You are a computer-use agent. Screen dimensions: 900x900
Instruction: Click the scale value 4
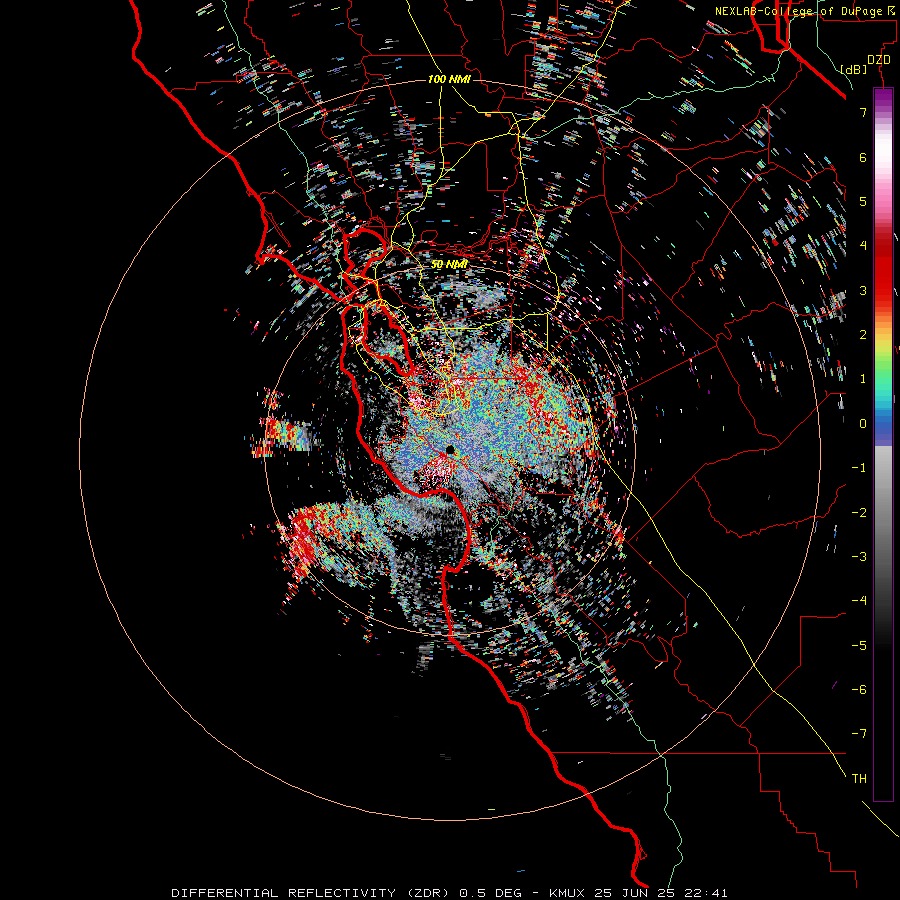[x=863, y=246]
